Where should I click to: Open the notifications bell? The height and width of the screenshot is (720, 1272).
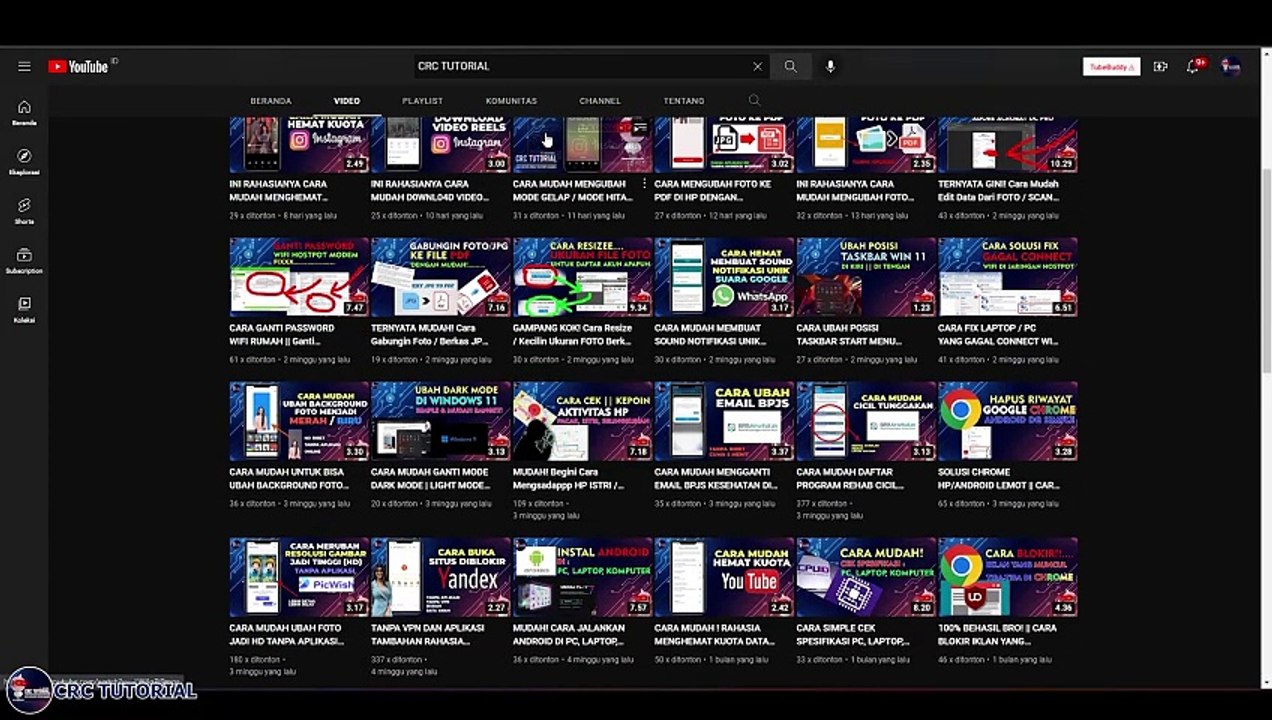[x=1194, y=66]
